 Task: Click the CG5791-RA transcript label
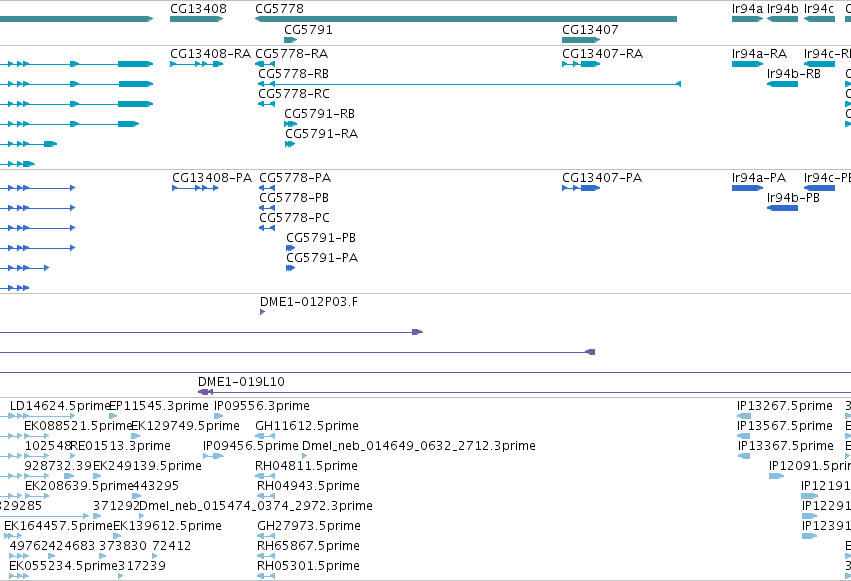point(321,134)
